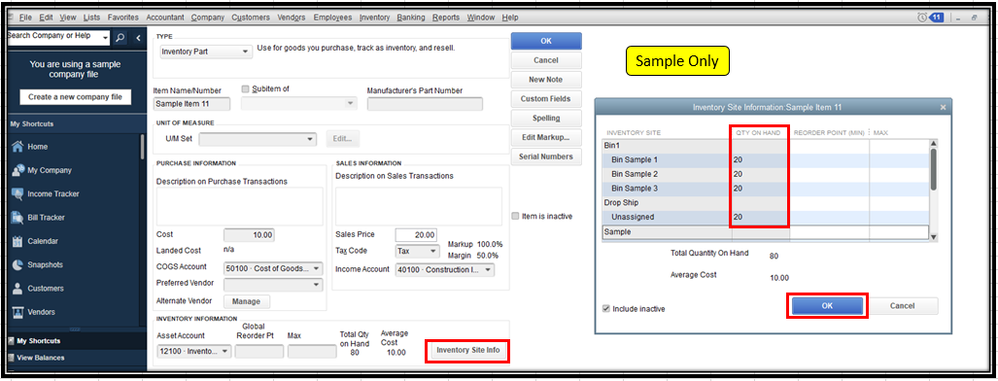Close the Inventory Site Information dialog
This screenshot has height=381, width=998.
(943, 107)
